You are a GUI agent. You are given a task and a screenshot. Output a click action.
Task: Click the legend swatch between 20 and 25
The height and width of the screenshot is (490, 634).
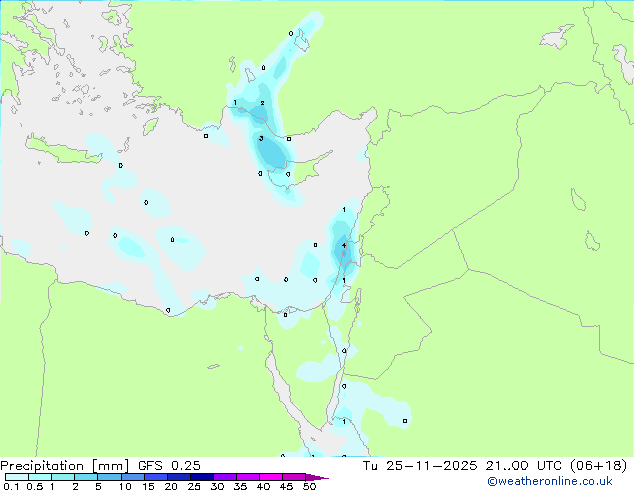178,477
